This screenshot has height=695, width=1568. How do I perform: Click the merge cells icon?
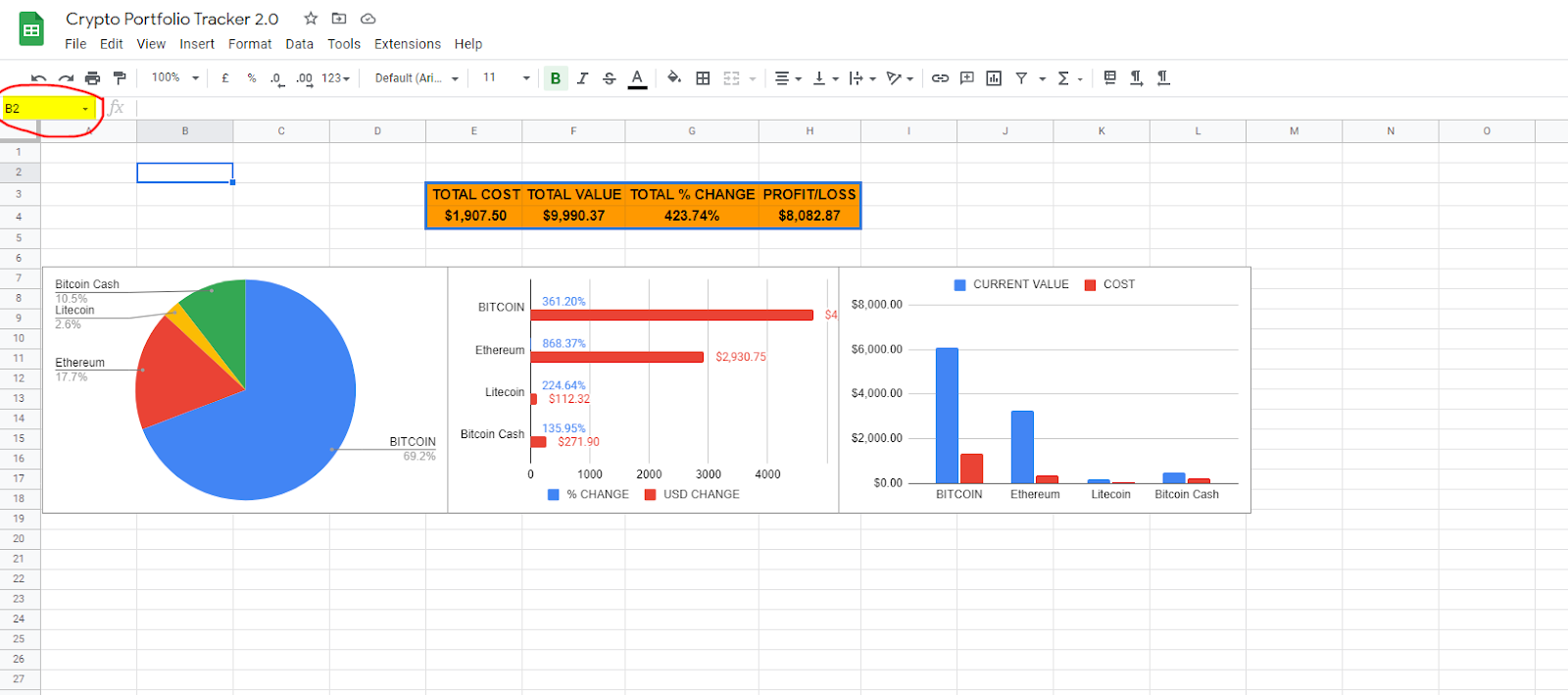tap(731, 78)
